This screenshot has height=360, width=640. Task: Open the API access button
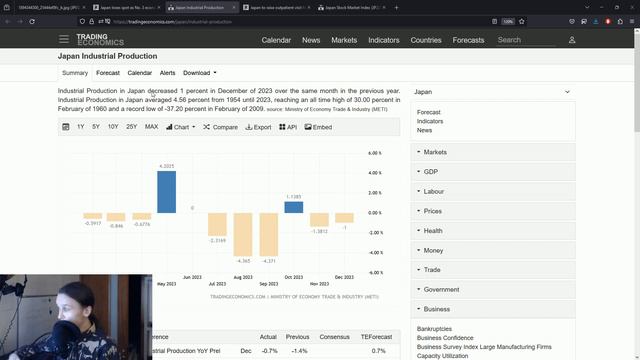tap(288, 127)
